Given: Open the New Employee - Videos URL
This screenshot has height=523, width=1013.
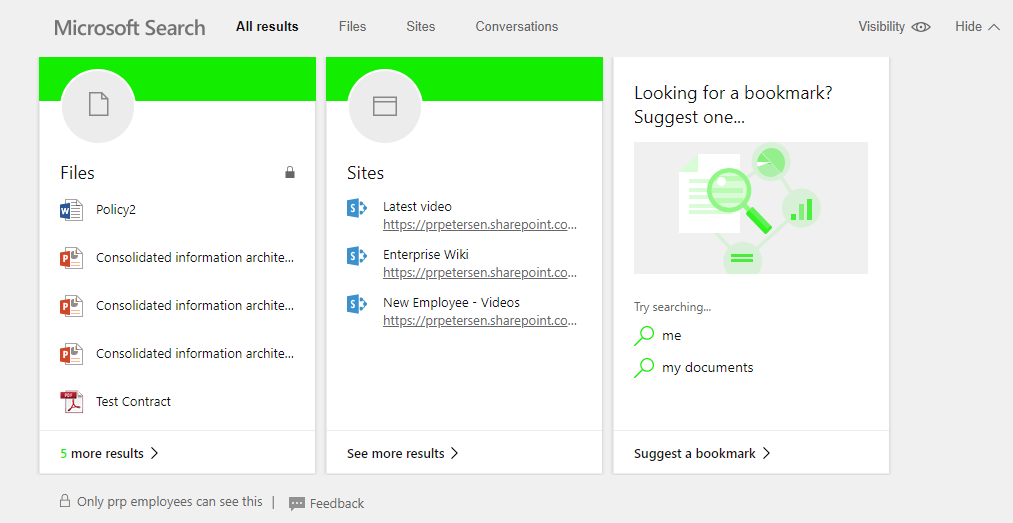Looking at the screenshot, I should (480, 321).
